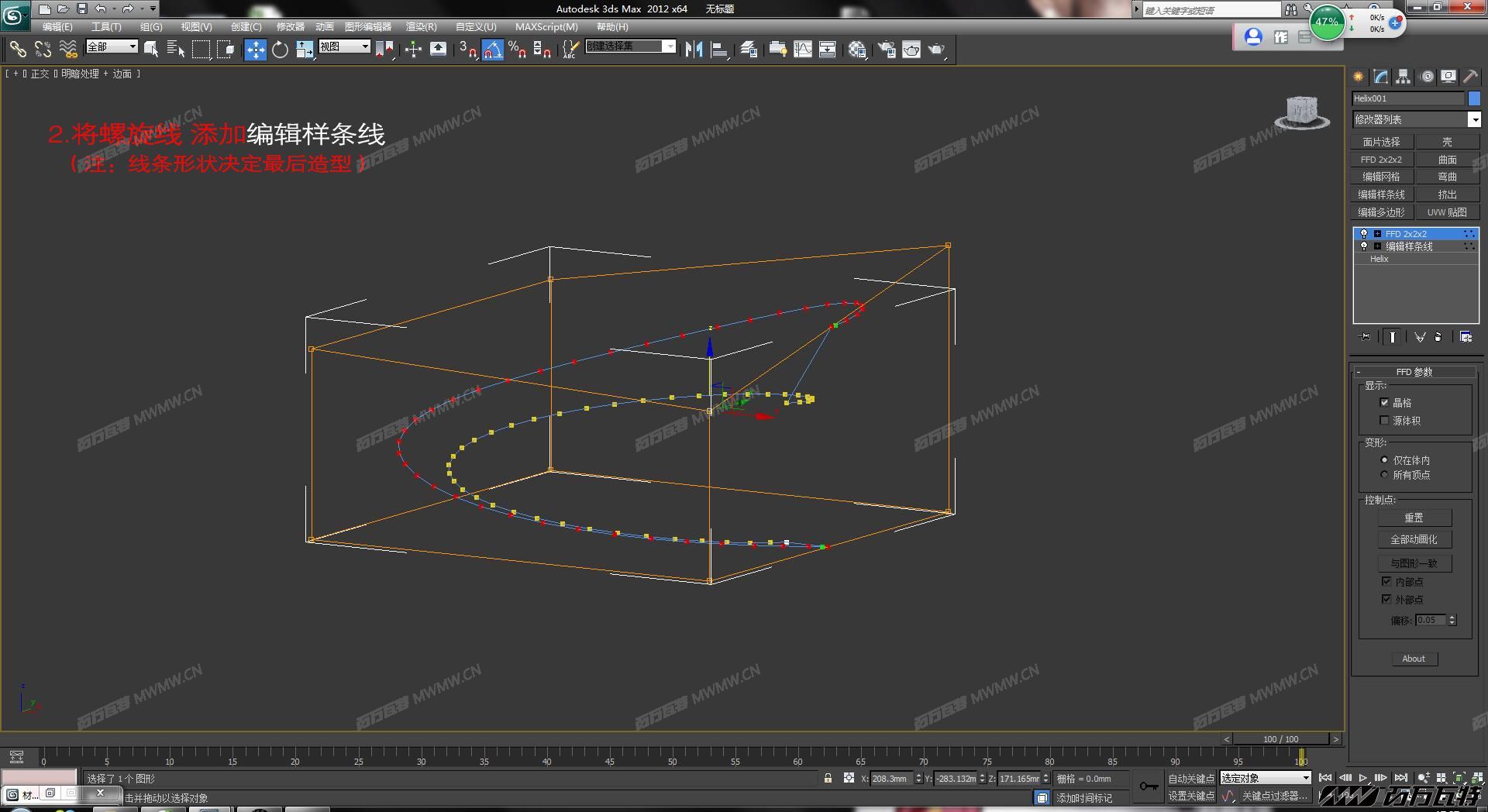1488x812 pixels.
Task: Open the 修改器 menu
Action: pos(291,26)
